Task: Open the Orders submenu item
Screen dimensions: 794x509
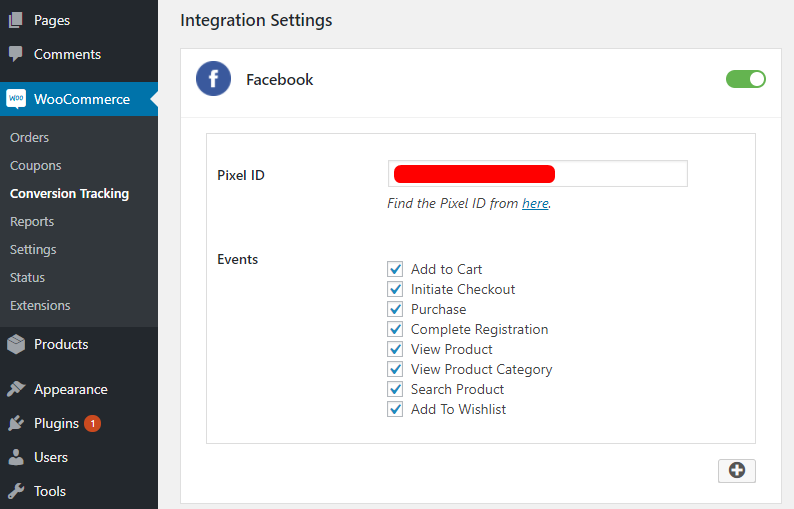Action: pos(29,137)
